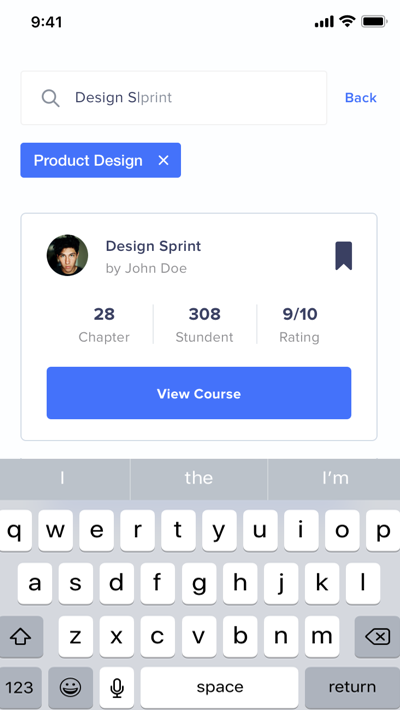Click the search magnifier icon
Screen dimensions: 400x710
(x=50, y=98)
